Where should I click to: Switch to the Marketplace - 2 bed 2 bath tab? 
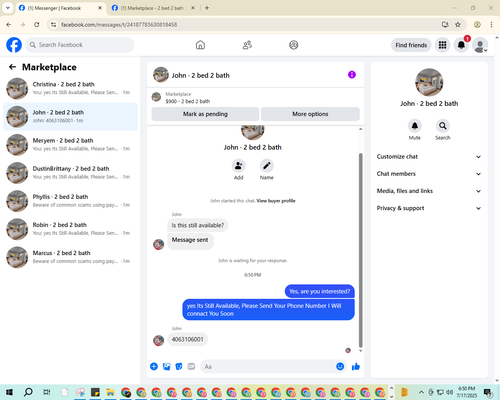(153, 8)
